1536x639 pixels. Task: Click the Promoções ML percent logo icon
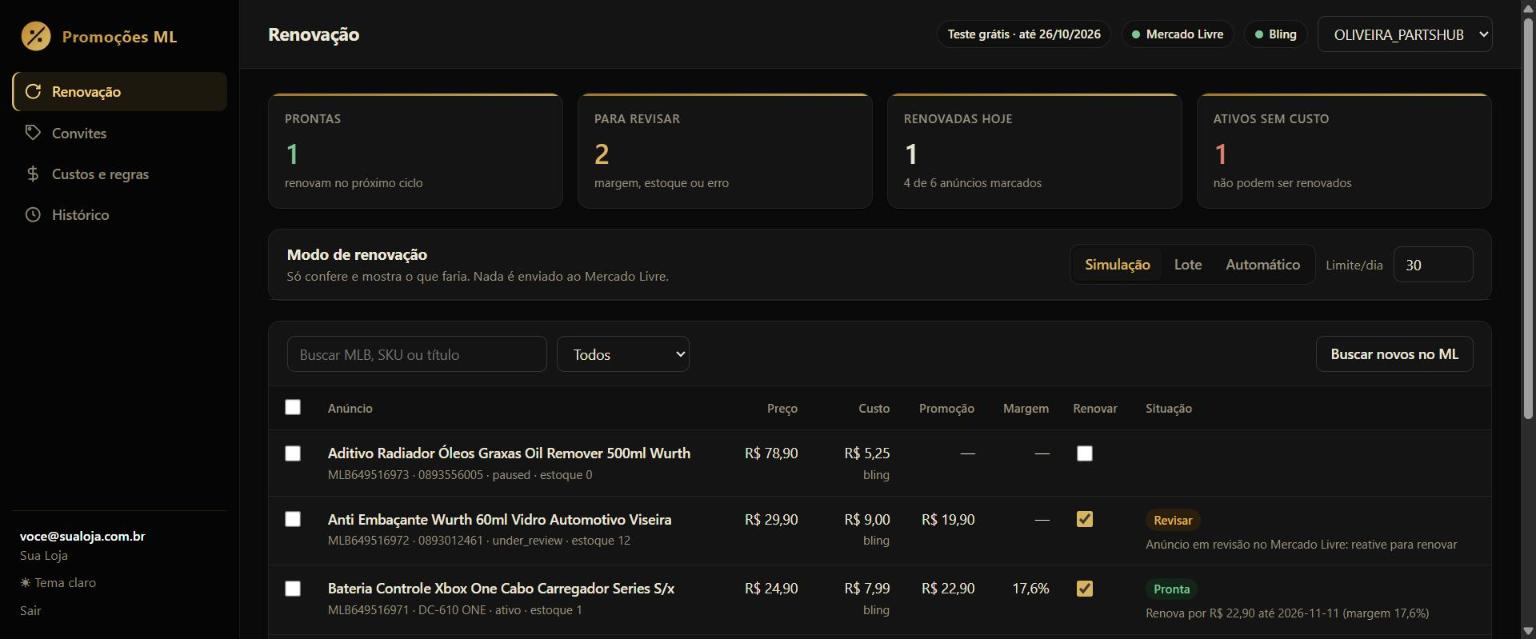(36, 36)
